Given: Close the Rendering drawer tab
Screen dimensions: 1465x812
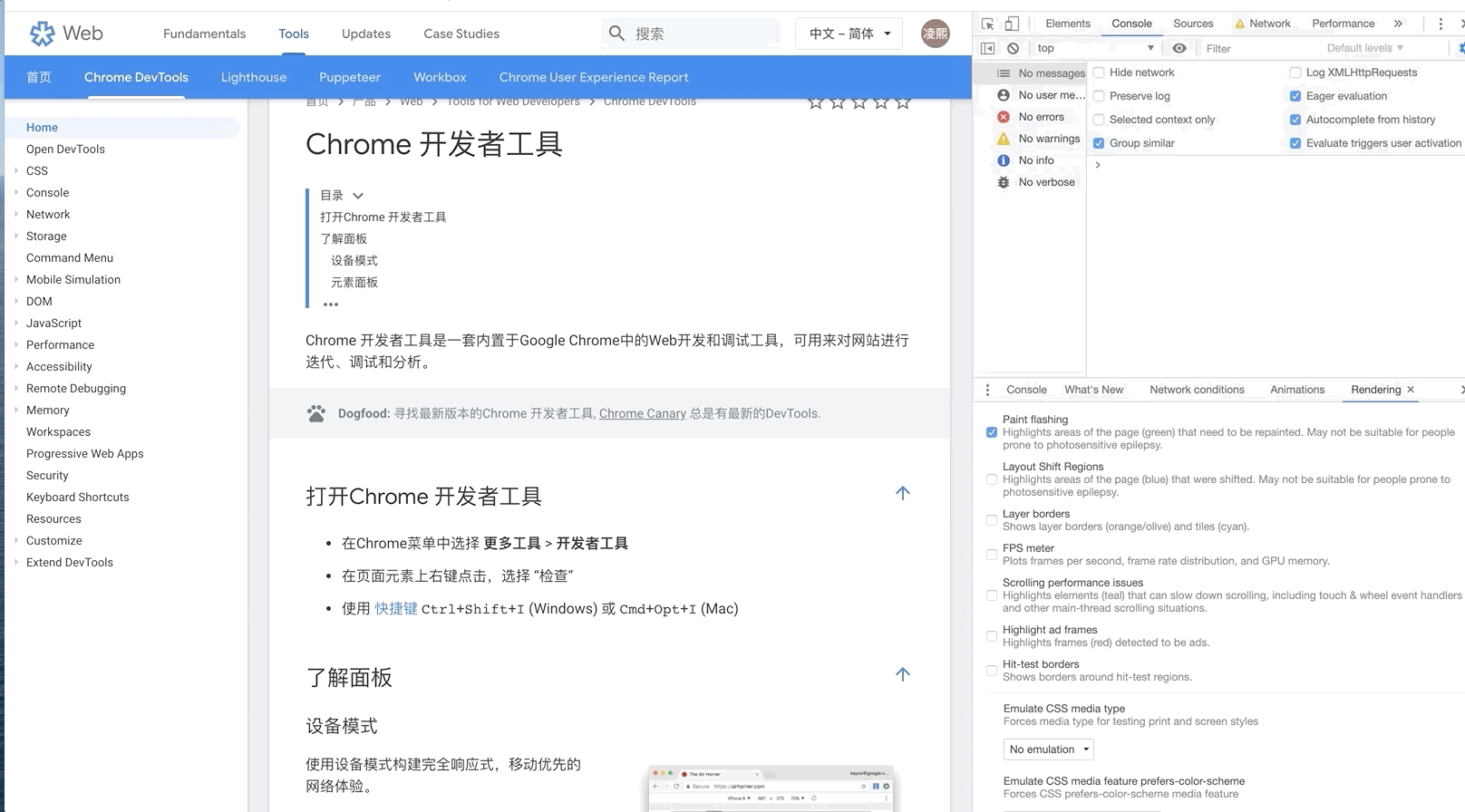Looking at the screenshot, I should [1411, 390].
